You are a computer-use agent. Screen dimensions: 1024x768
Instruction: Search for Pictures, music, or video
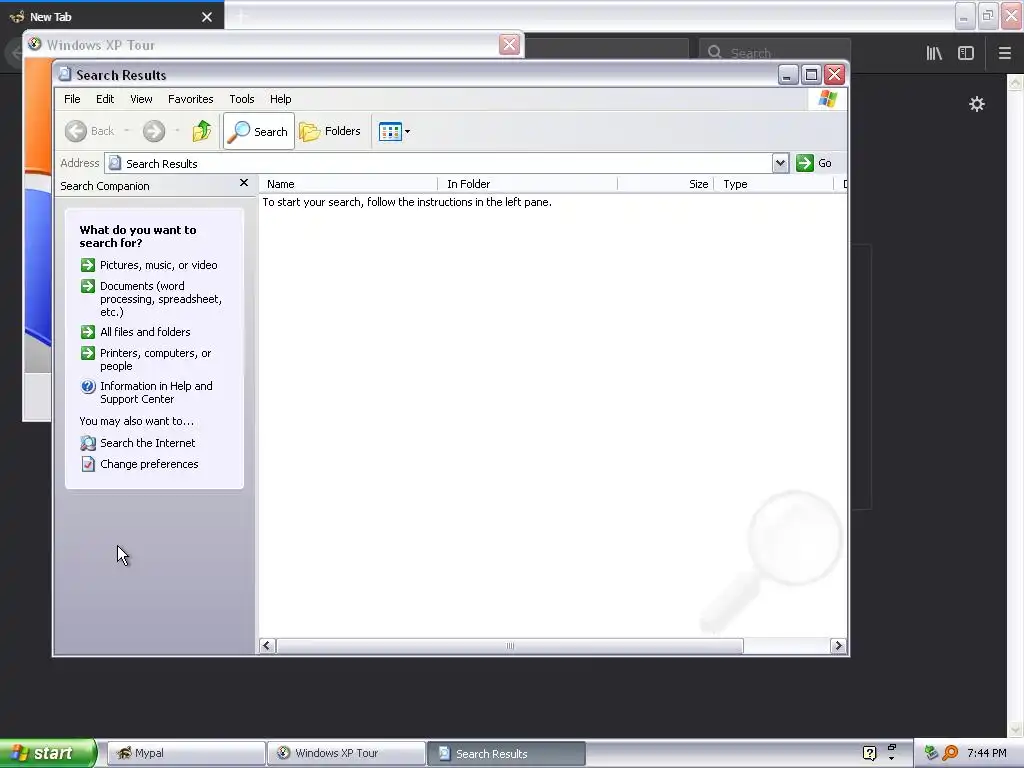[159, 265]
